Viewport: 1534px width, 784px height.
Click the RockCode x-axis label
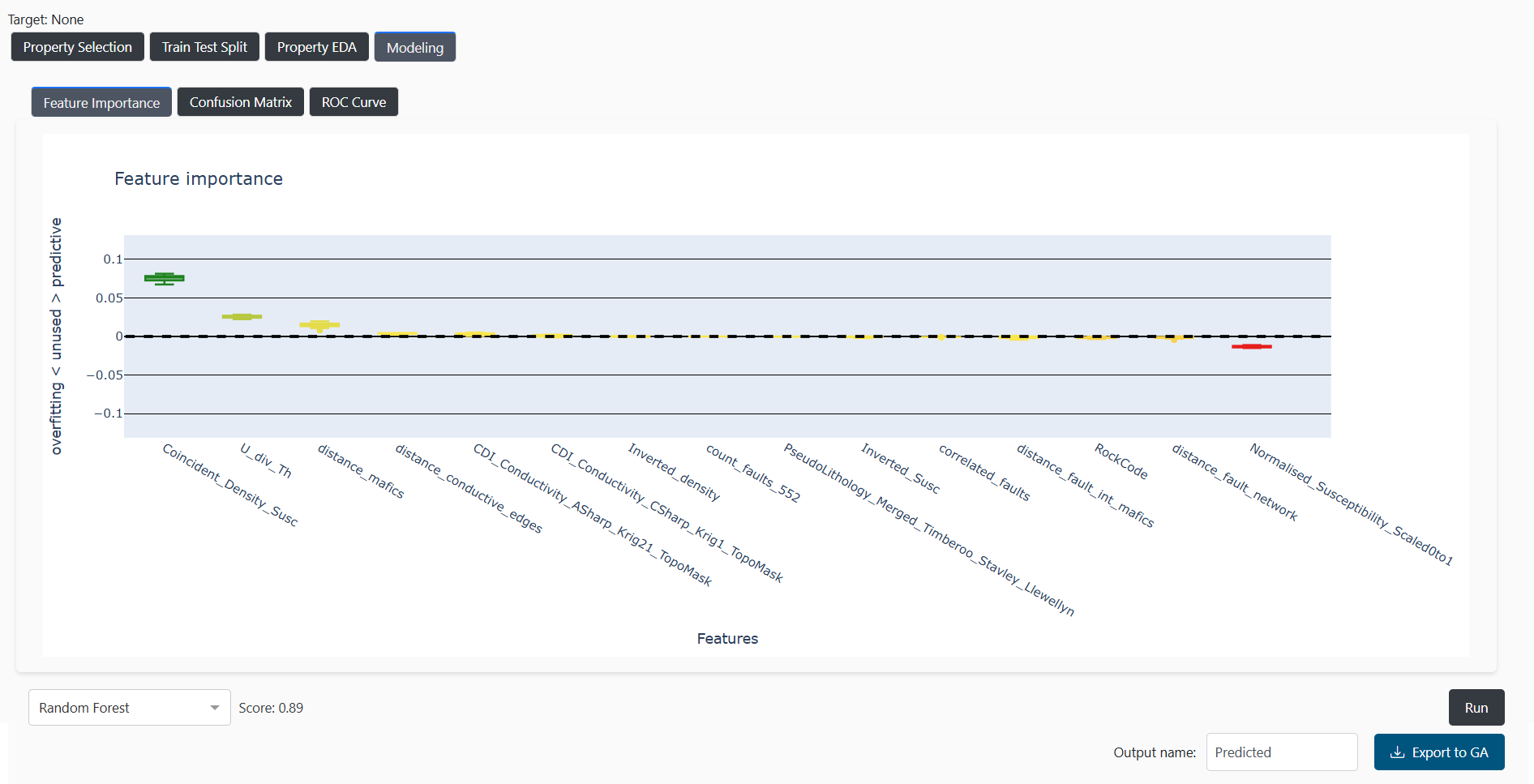click(x=1121, y=461)
